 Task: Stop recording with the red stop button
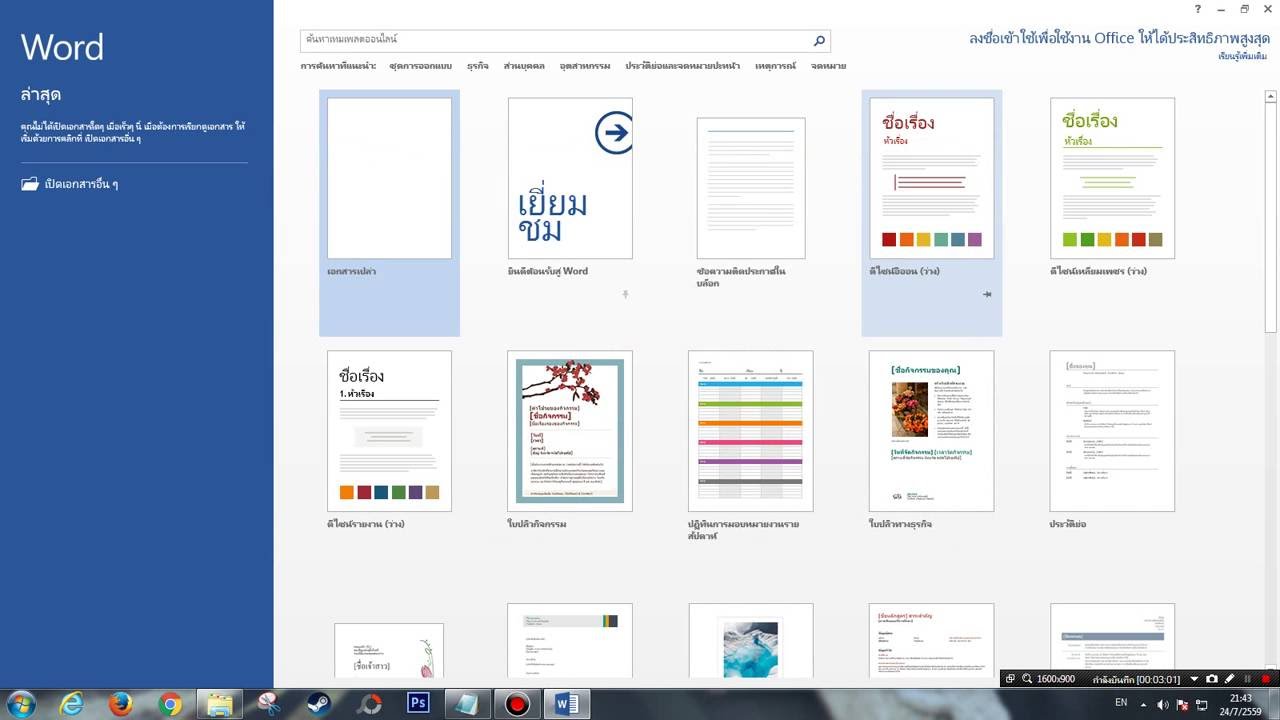click(x=1266, y=679)
